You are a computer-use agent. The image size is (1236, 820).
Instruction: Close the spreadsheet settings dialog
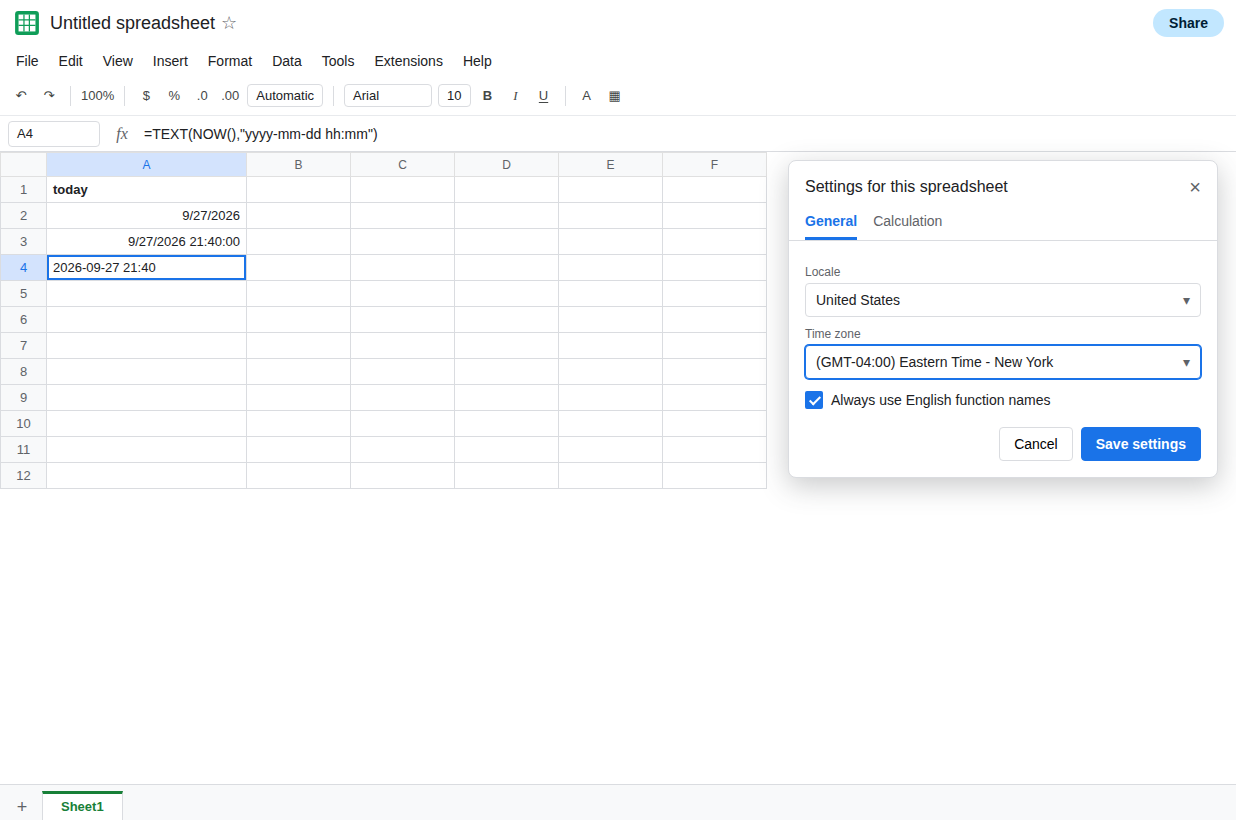pyautogui.click(x=1195, y=187)
